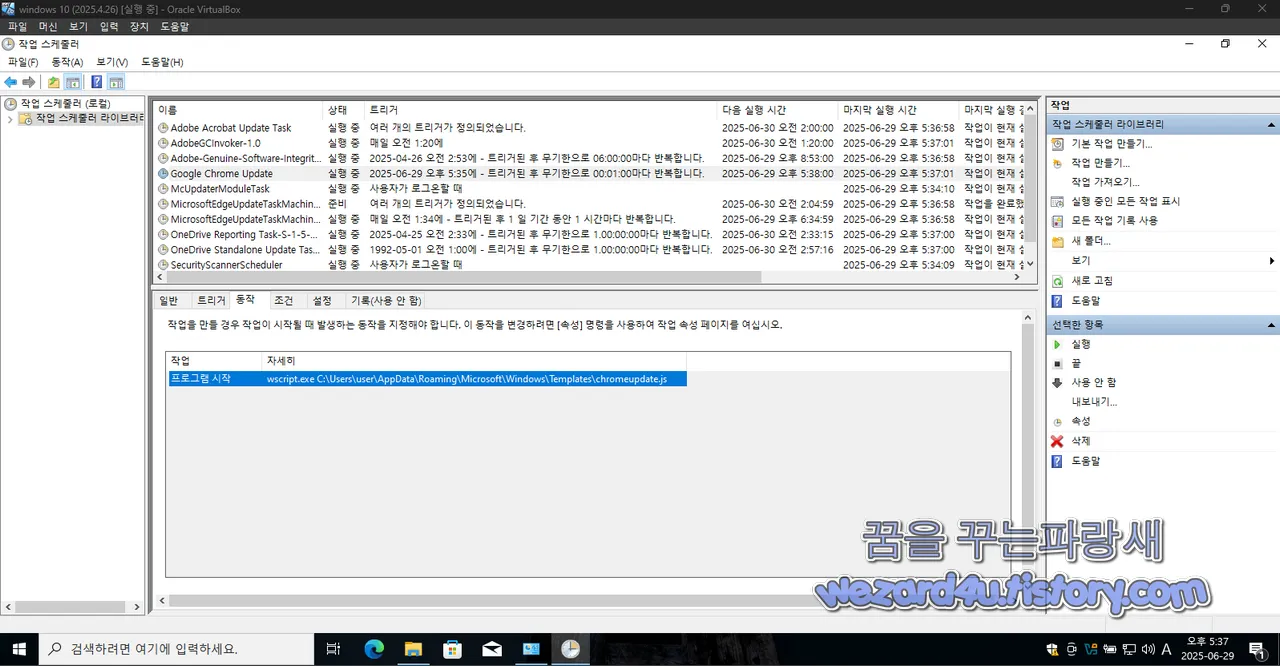Viewport: 1280px width, 666px height.
Task: Open 보기(V) menu in Task Scheduler
Action: click(112, 62)
